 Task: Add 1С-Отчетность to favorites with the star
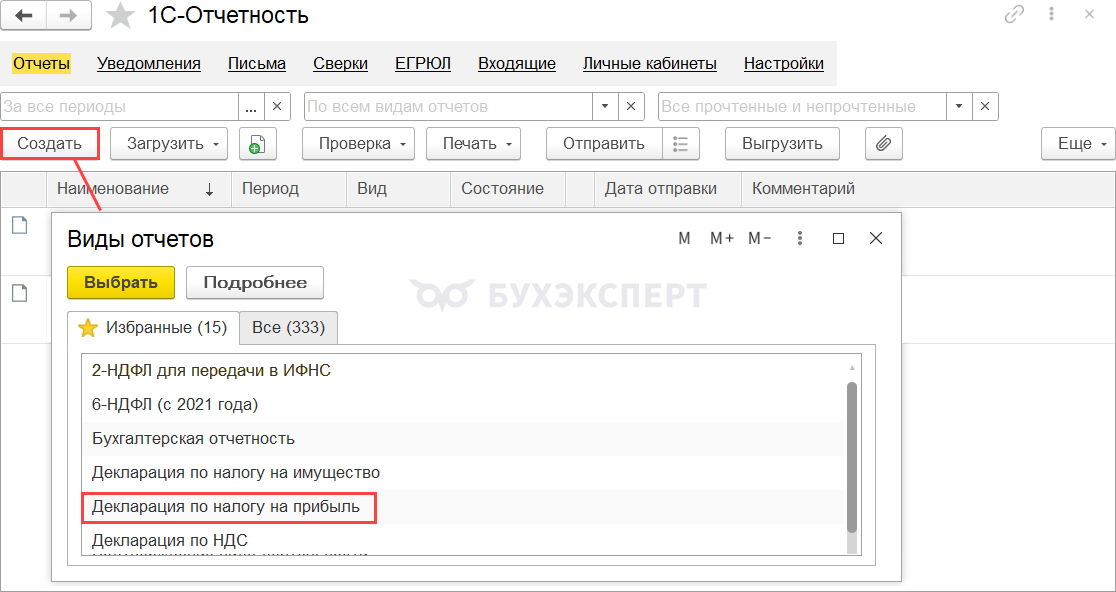pyautogui.click(x=120, y=16)
